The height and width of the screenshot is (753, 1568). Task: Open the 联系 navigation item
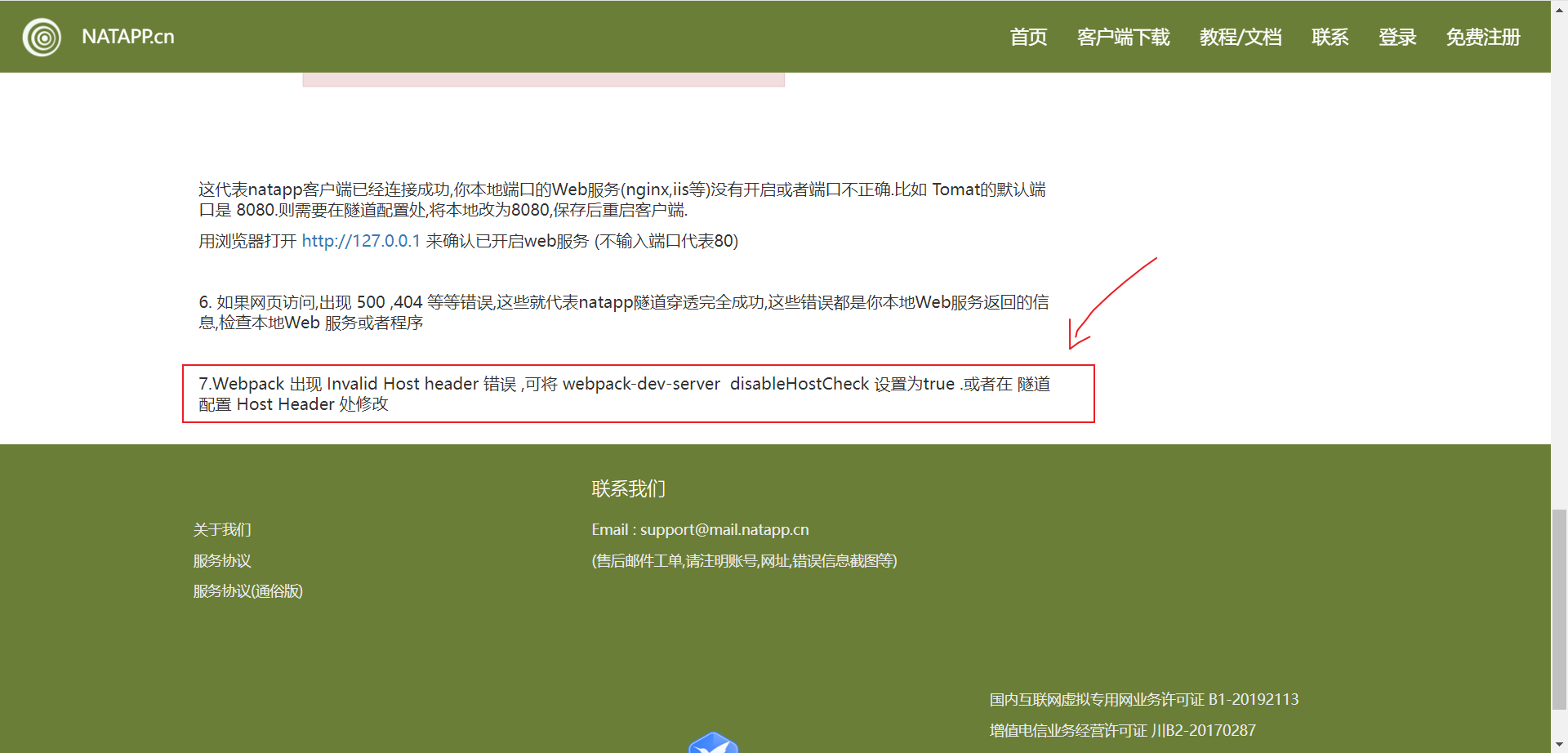pos(1330,37)
